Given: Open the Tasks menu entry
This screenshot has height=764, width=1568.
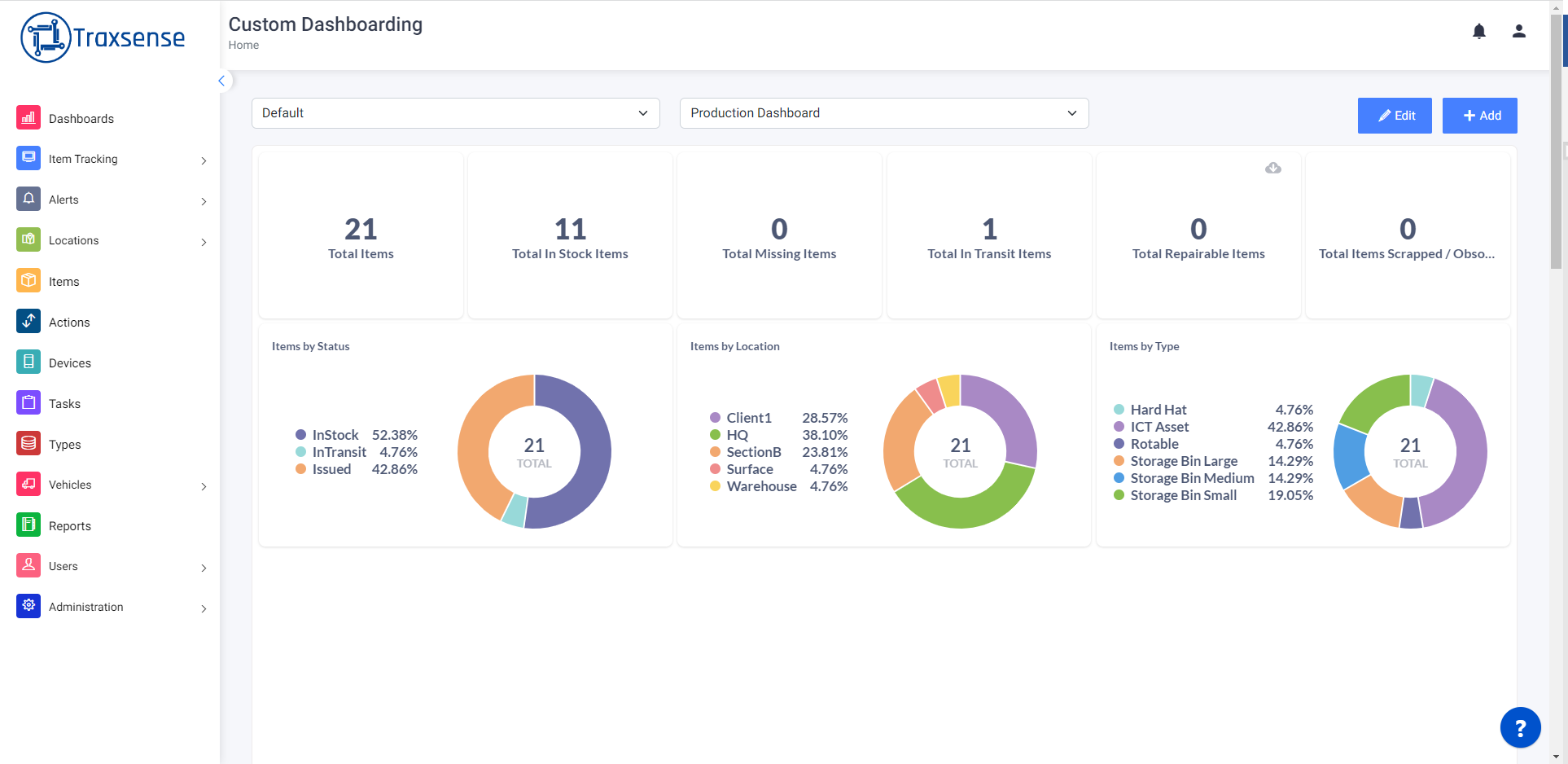Looking at the screenshot, I should coord(64,404).
